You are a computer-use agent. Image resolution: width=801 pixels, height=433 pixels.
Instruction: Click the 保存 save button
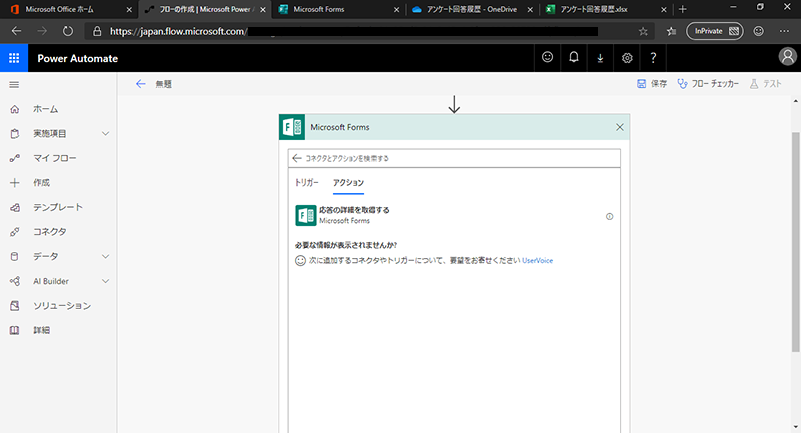(652, 84)
